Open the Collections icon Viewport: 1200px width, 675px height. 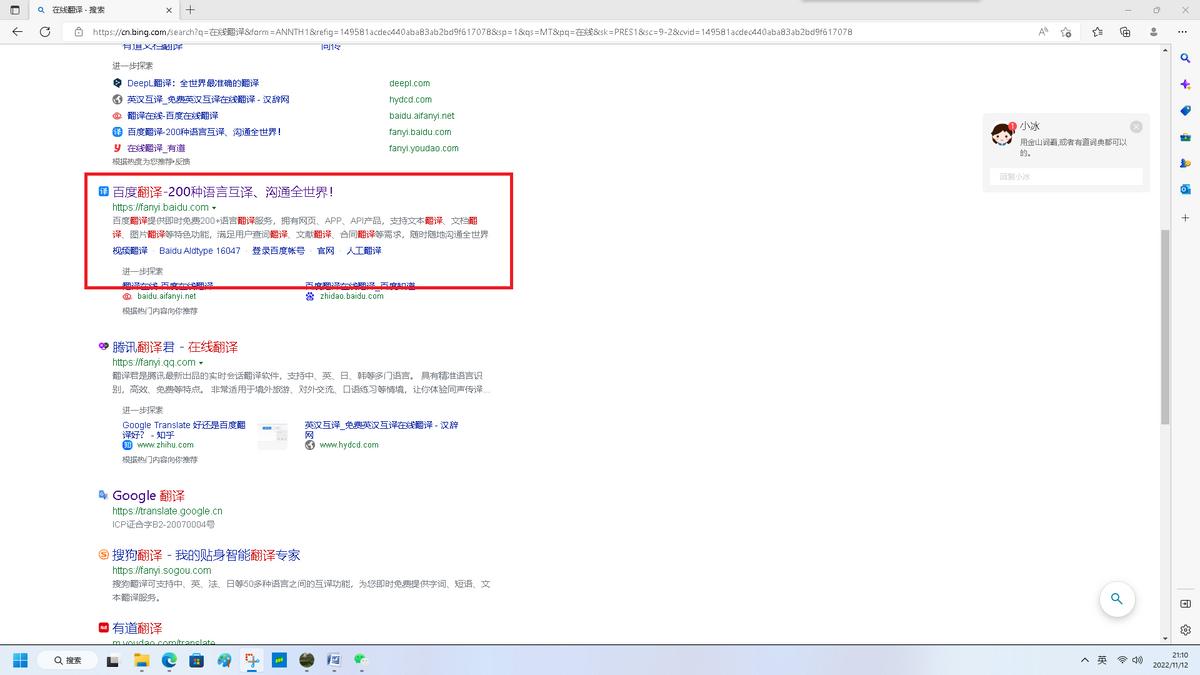click(x=1125, y=32)
